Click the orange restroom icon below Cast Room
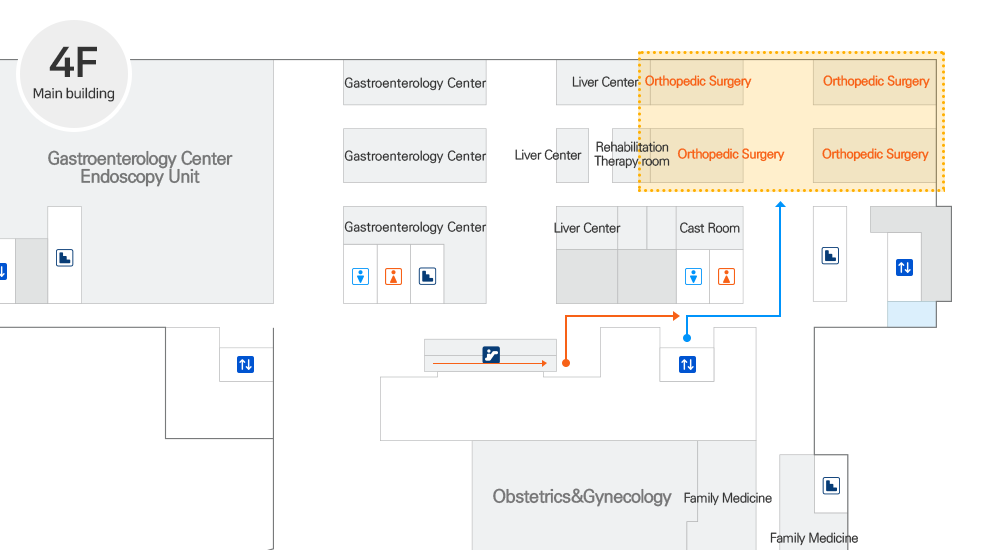Screen dimensions: 992x550 727,276
